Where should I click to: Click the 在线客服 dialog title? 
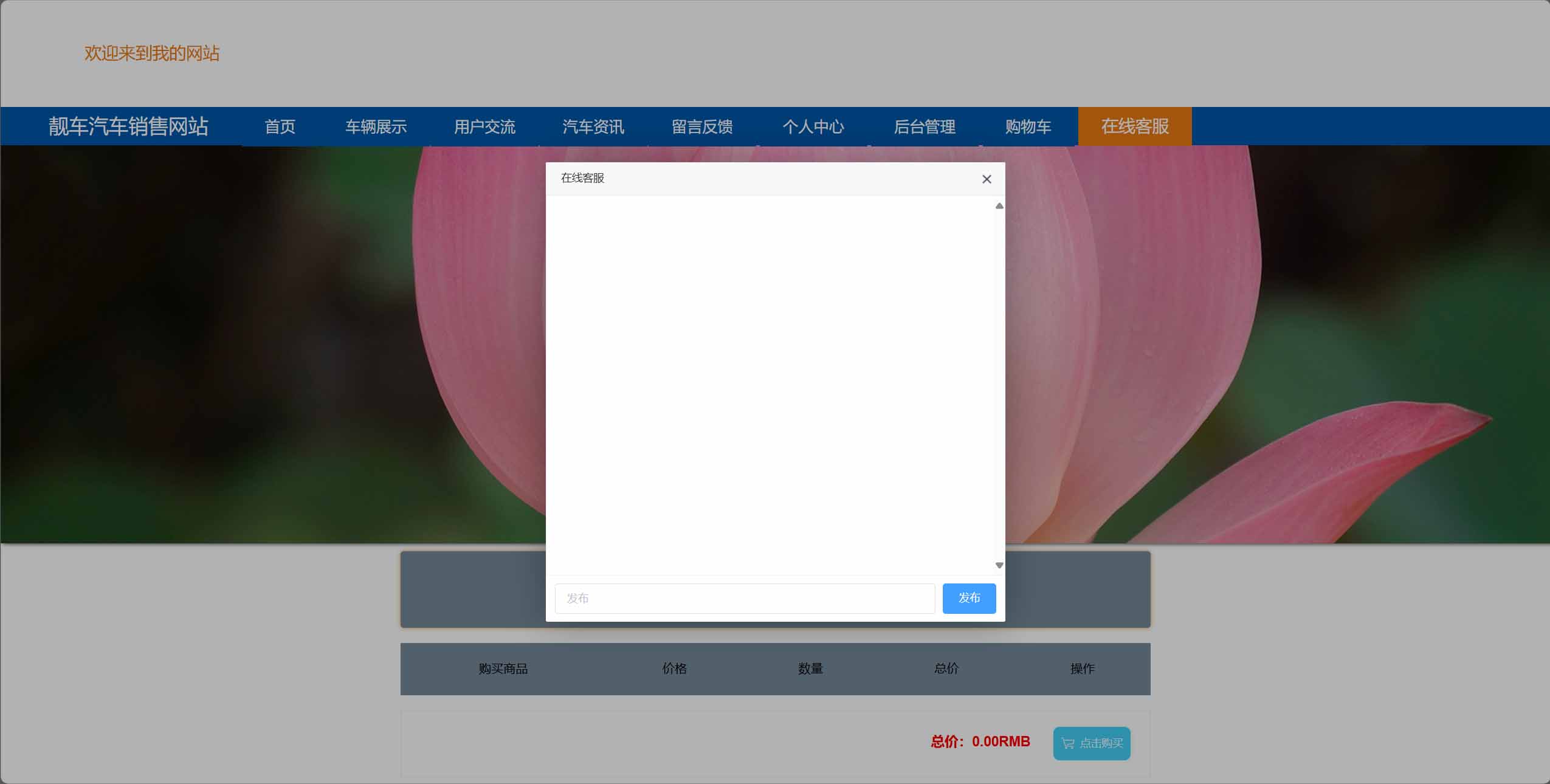(582, 178)
